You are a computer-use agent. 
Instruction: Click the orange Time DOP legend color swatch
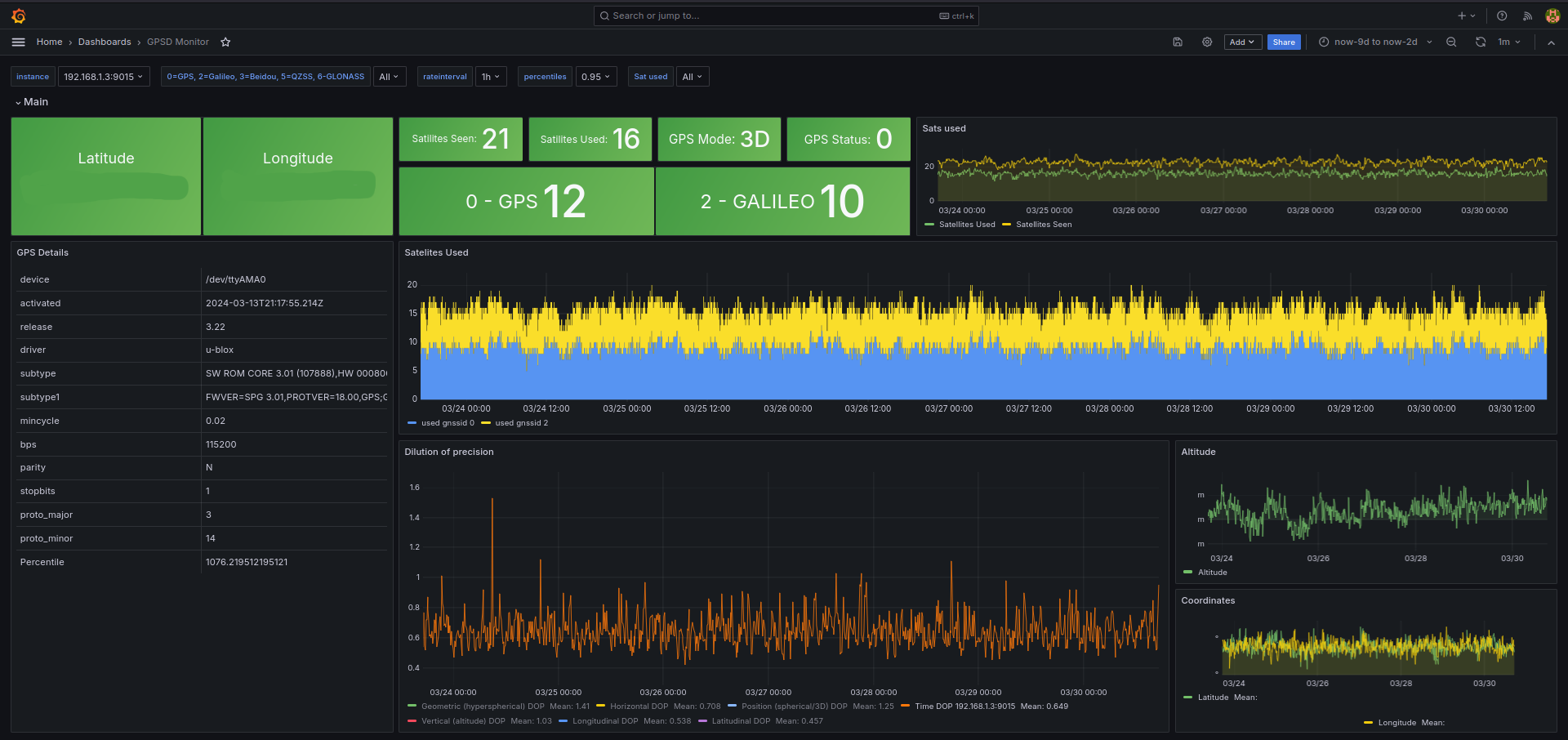906,706
